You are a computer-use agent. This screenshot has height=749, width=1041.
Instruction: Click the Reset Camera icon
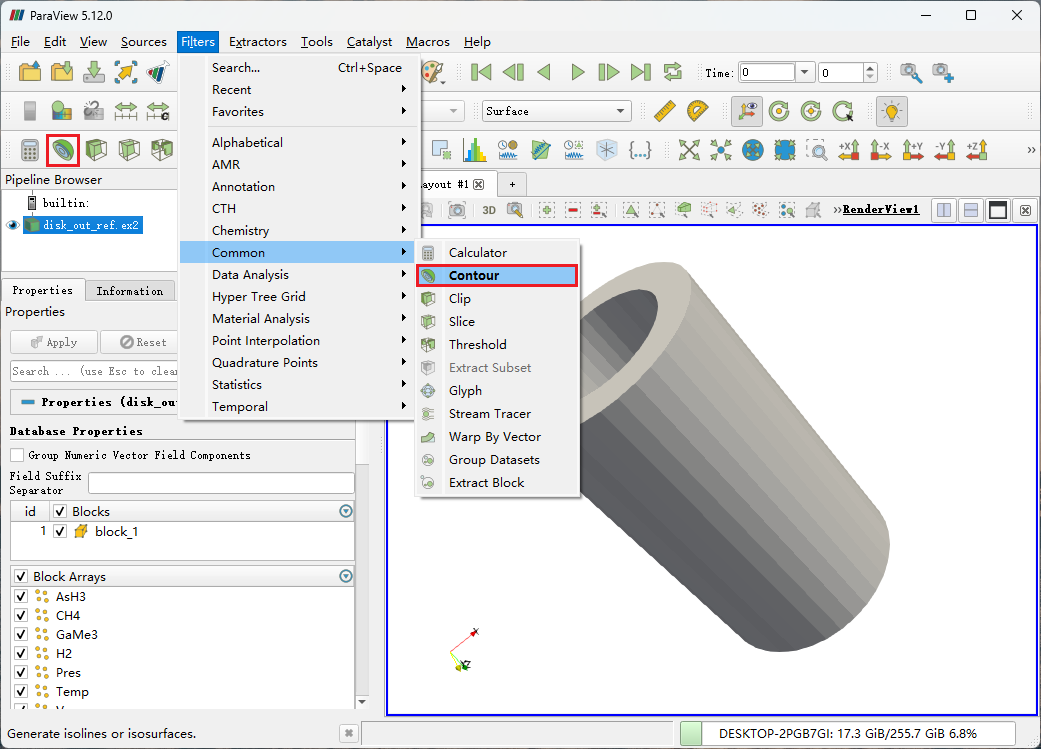click(689, 150)
